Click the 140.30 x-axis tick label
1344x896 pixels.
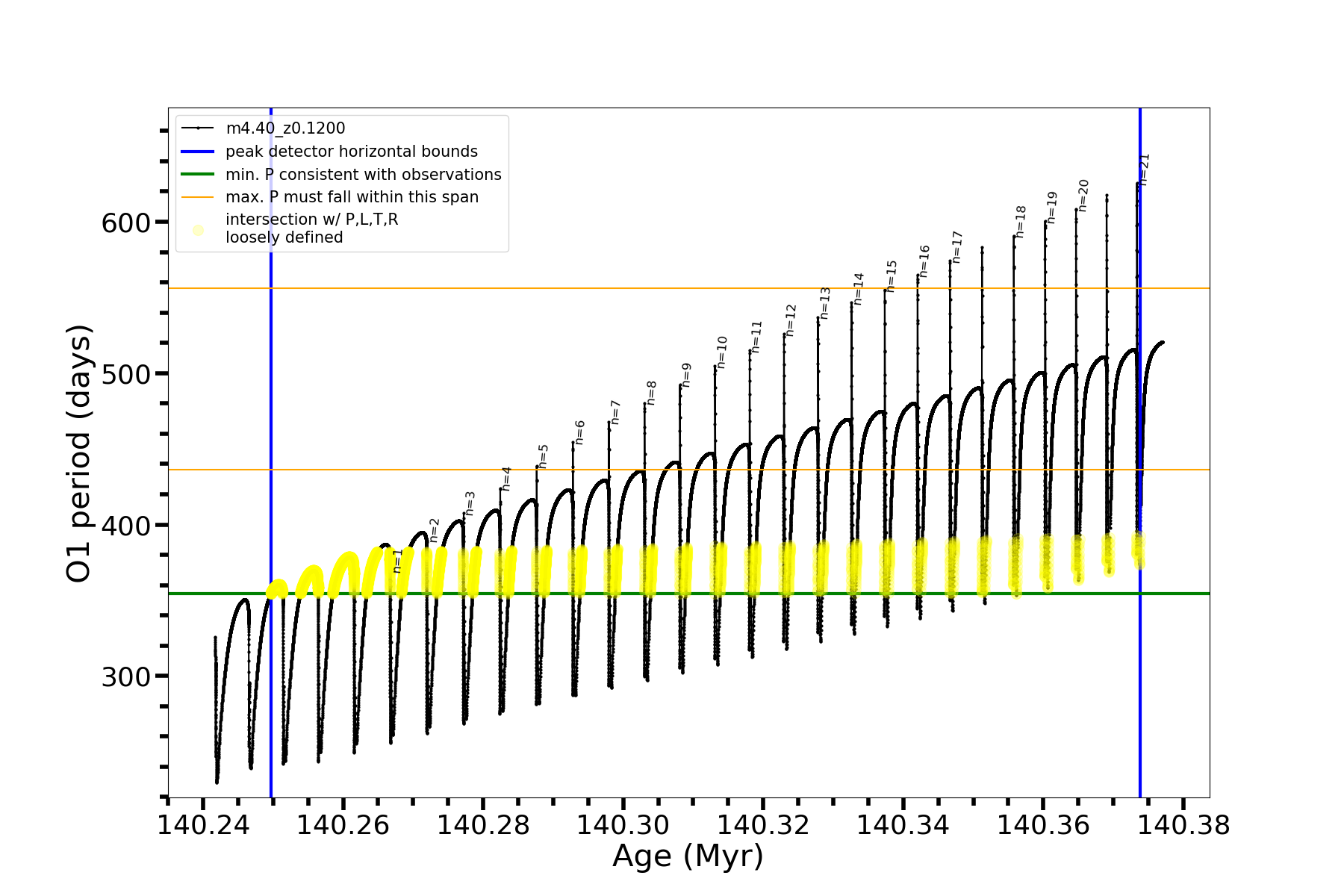click(623, 825)
